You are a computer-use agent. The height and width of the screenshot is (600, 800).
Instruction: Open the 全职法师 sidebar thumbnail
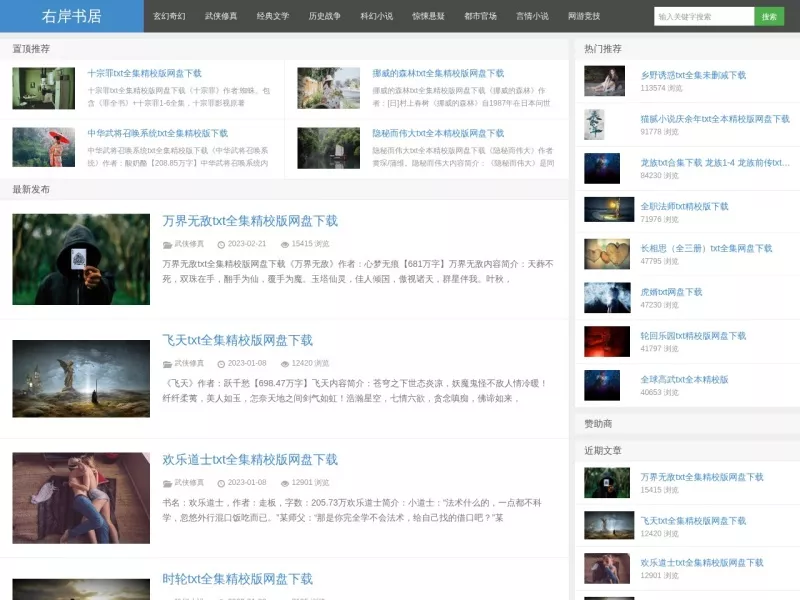pyautogui.click(x=609, y=209)
